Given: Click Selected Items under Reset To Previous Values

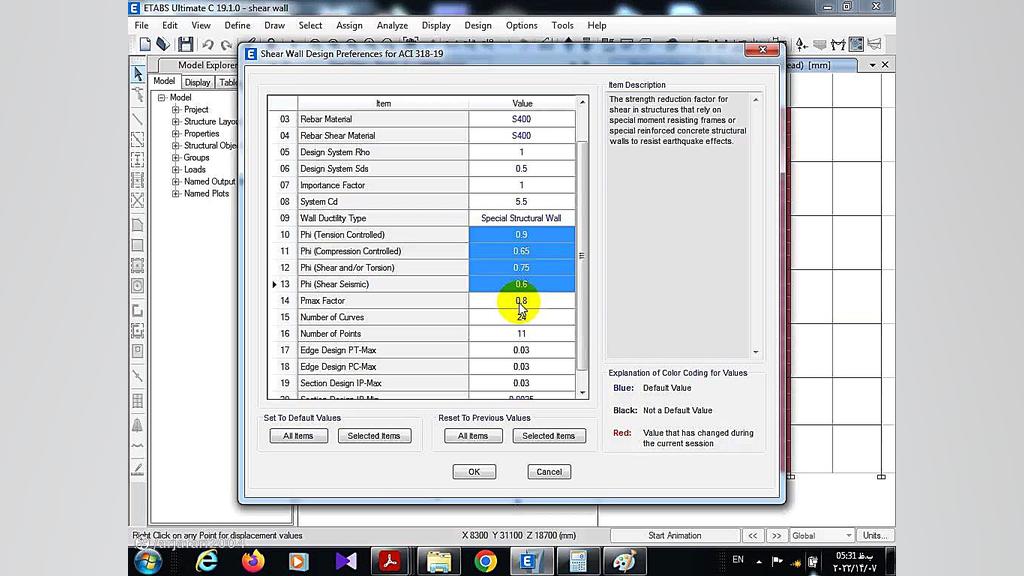Looking at the screenshot, I should (x=549, y=436).
